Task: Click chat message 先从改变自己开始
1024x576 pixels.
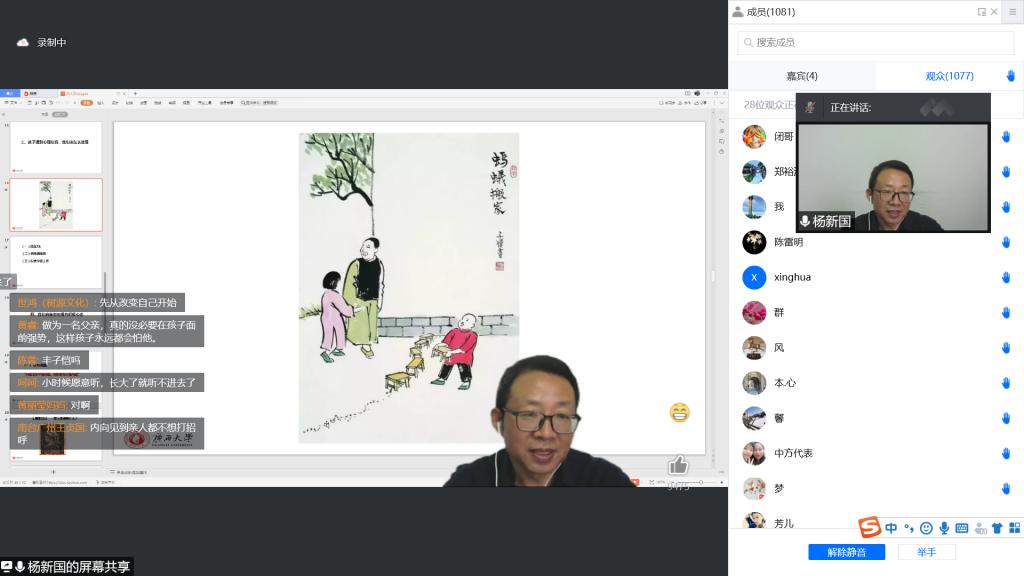Action: pyautogui.click(x=97, y=302)
